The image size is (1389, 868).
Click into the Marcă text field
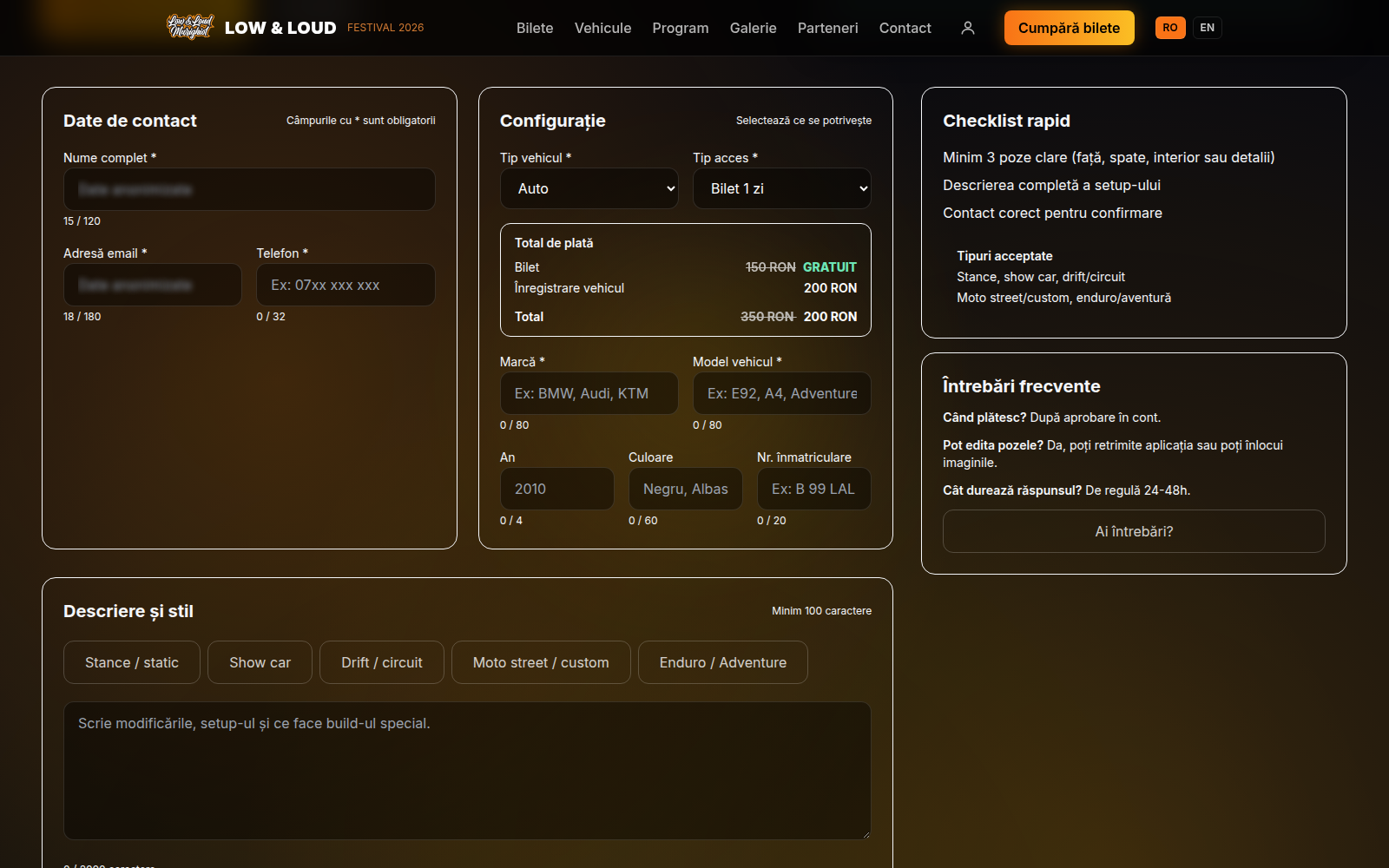(589, 393)
